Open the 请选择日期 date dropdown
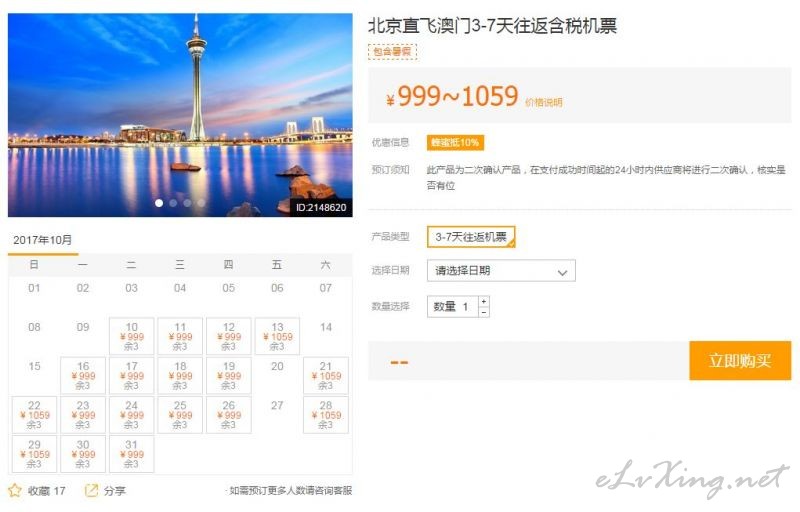This screenshot has height=512, width=800. click(x=501, y=271)
